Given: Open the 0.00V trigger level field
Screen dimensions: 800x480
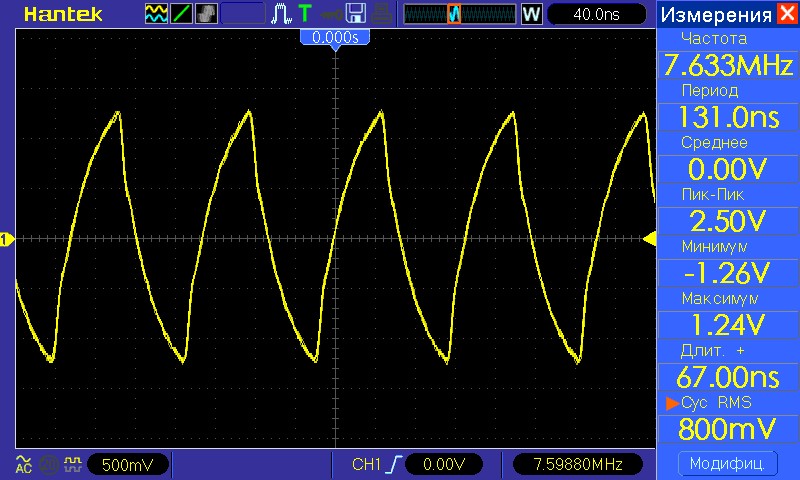Looking at the screenshot, I should coord(444,464).
